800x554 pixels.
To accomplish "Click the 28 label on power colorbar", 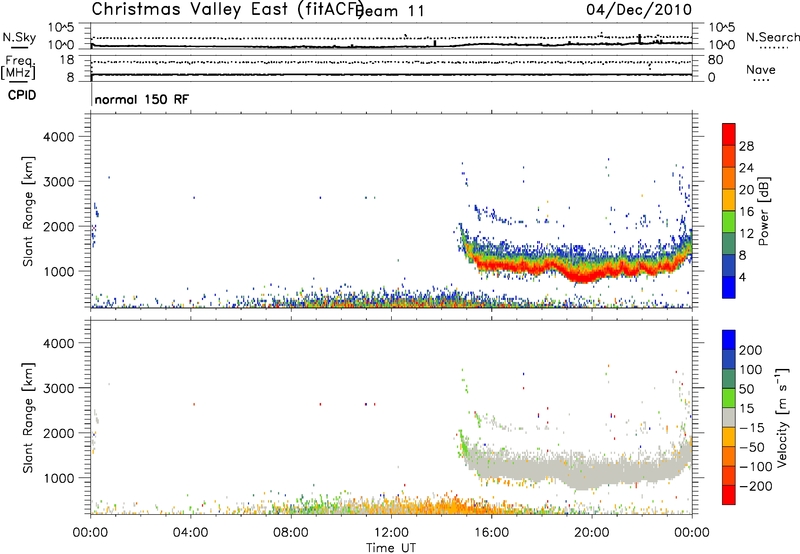I will [x=746, y=146].
